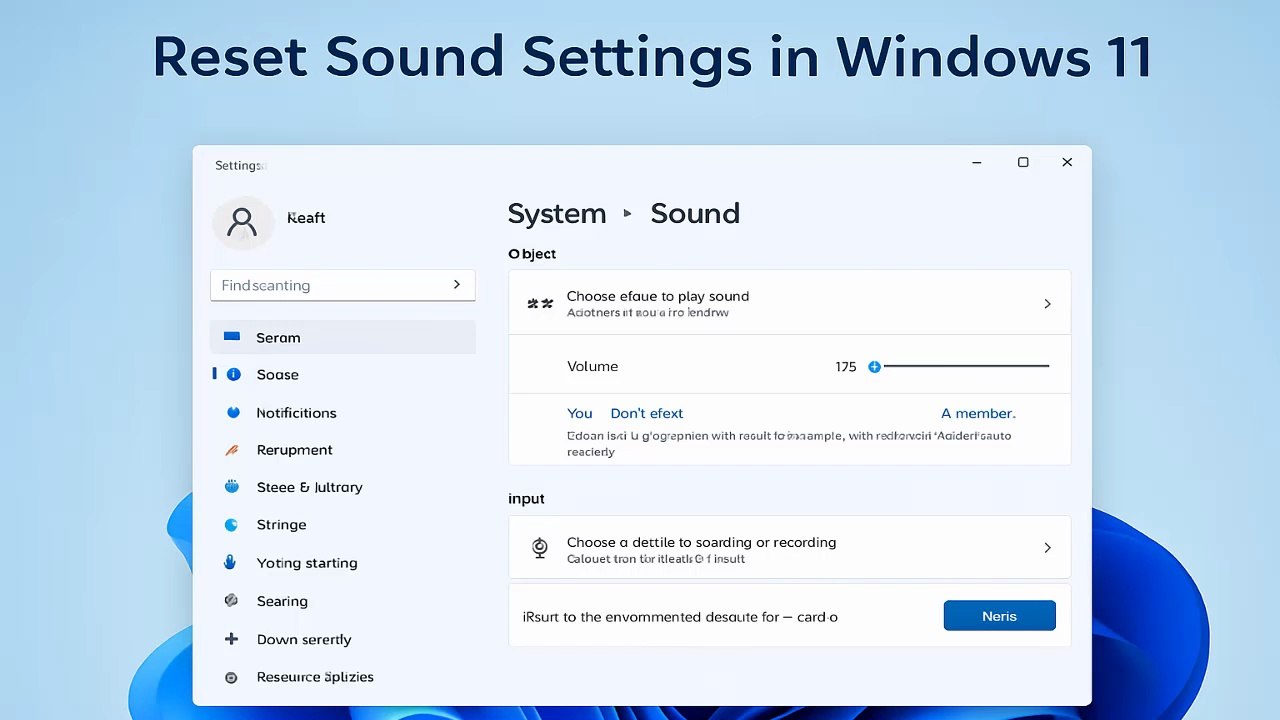This screenshot has height=720, width=1280.
Task: Click the Searing sidebar icon
Action: (232, 601)
